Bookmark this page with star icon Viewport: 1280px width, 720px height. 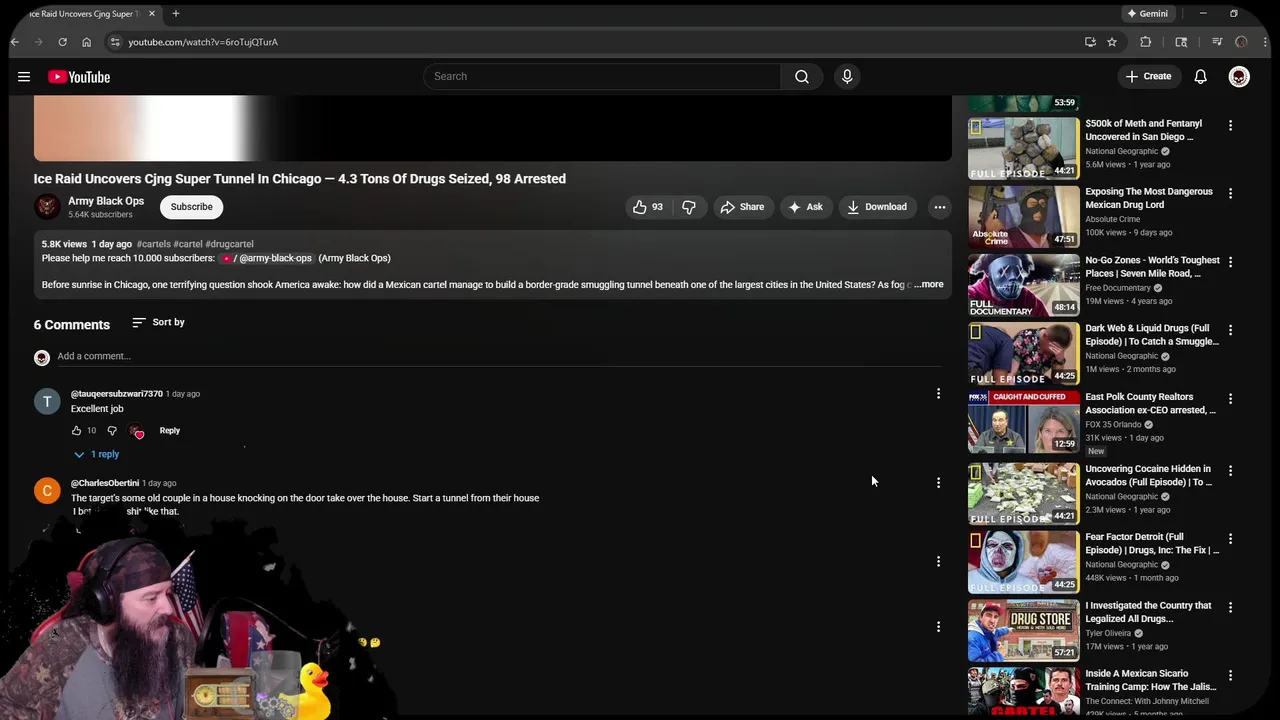click(1111, 42)
